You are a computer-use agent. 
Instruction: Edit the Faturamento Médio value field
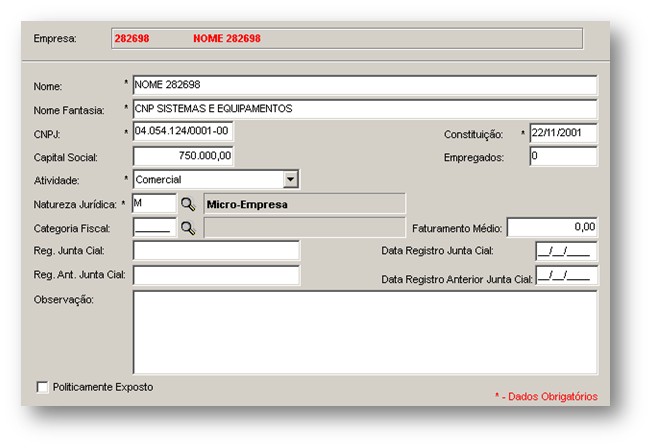click(552, 228)
